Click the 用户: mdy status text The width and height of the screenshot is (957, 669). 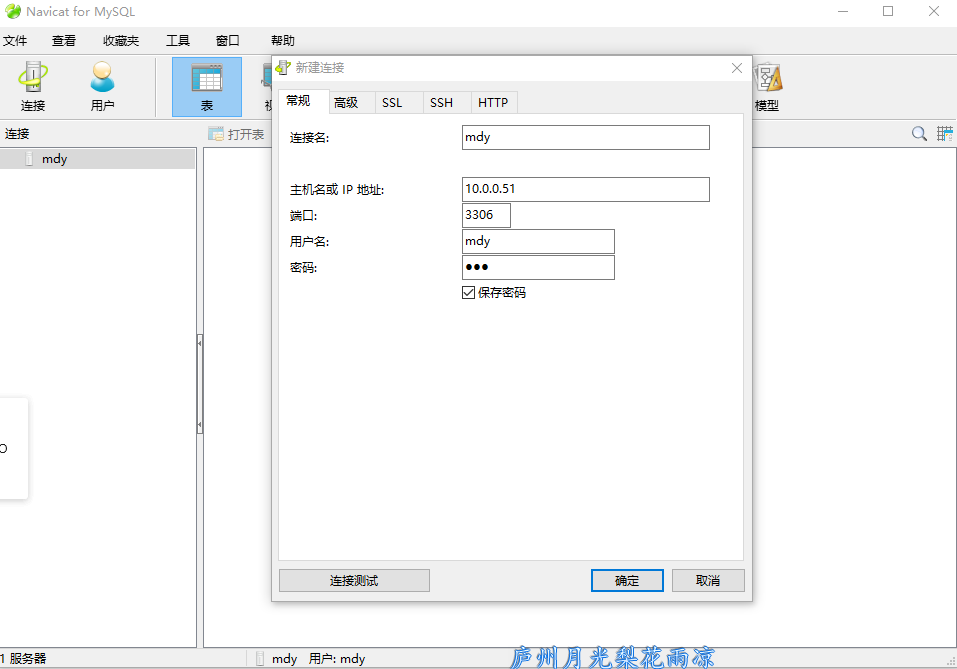click(x=337, y=659)
